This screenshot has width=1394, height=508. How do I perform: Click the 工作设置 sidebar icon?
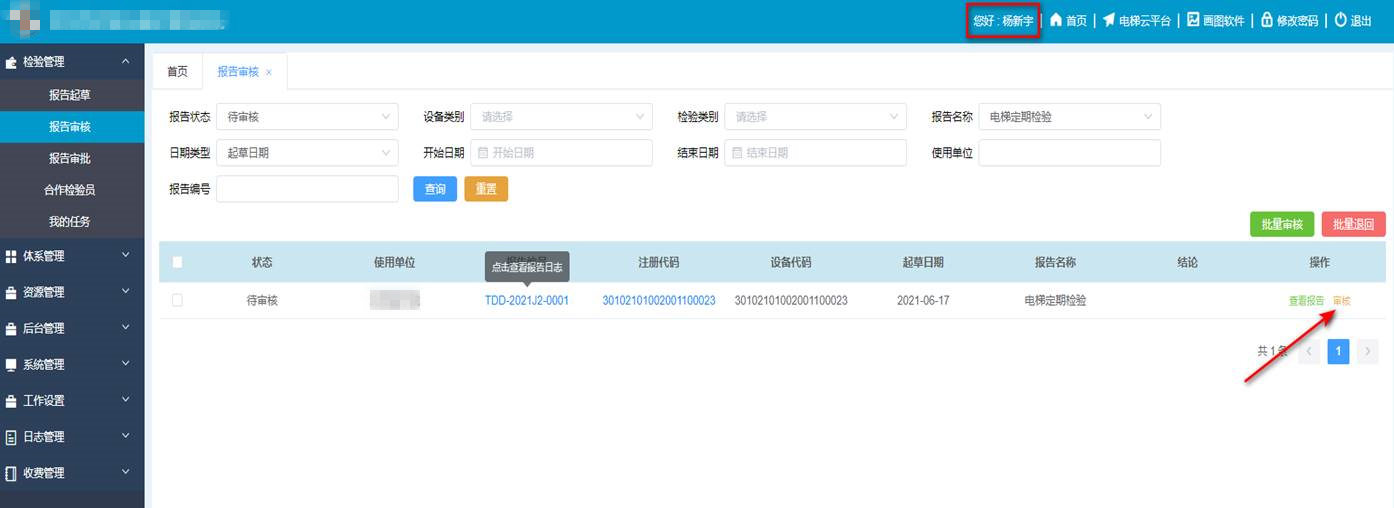(11, 400)
